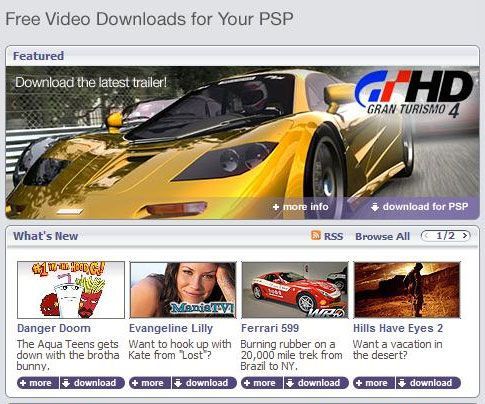Click download button under Ferrari 599
The width and height of the screenshot is (485, 404).
click(316, 383)
